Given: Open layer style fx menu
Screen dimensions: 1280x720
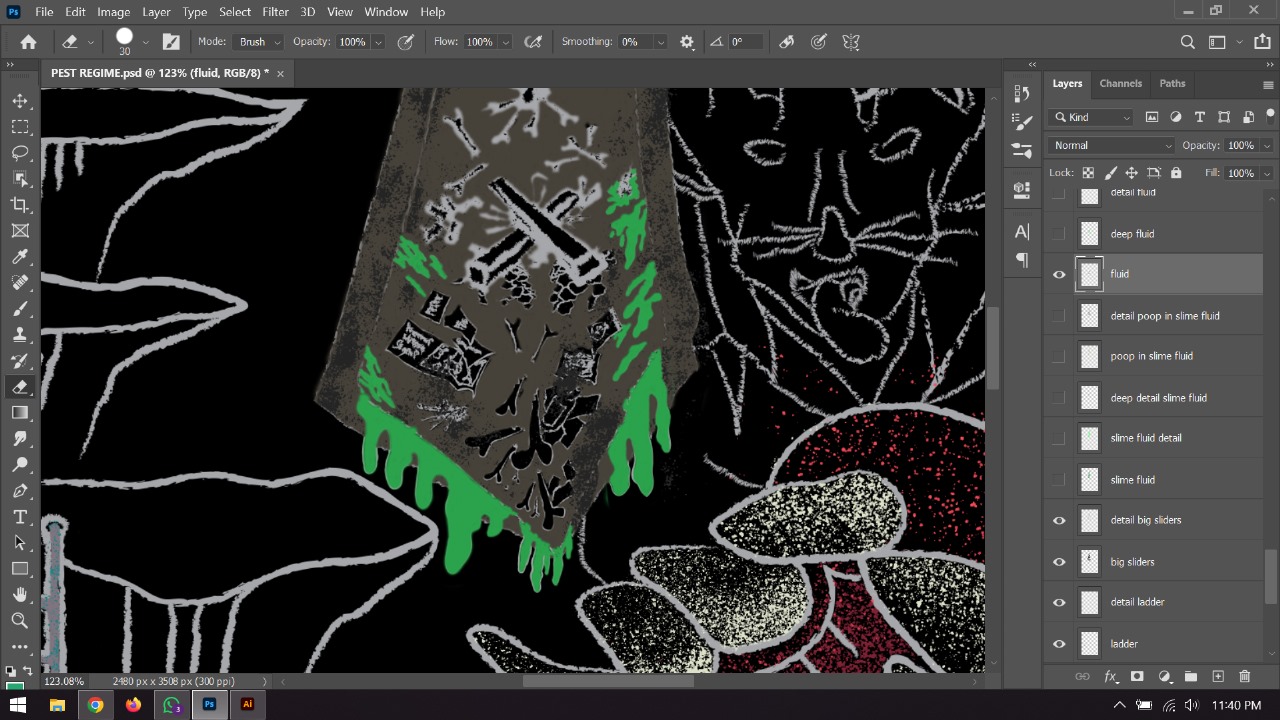Looking at the screenshot, I should [1110, 677].
